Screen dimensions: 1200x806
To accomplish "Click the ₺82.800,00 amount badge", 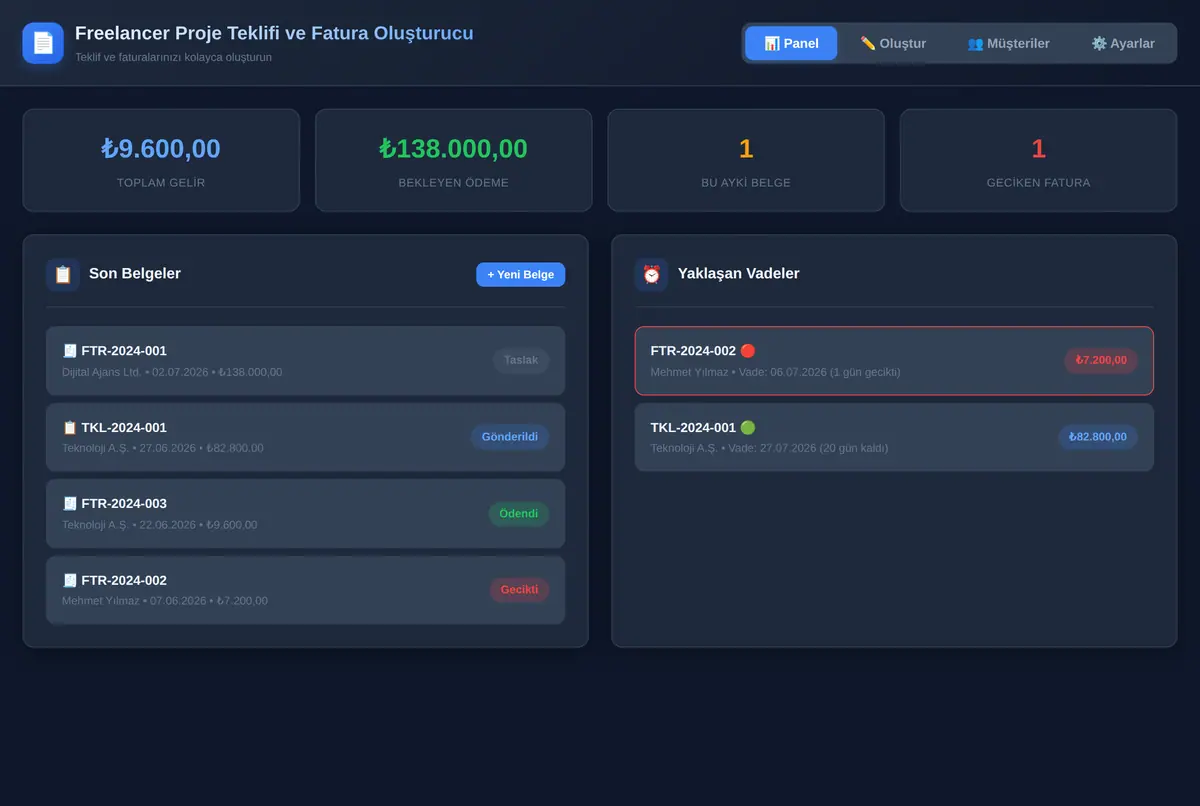I will pos(1098,437).
